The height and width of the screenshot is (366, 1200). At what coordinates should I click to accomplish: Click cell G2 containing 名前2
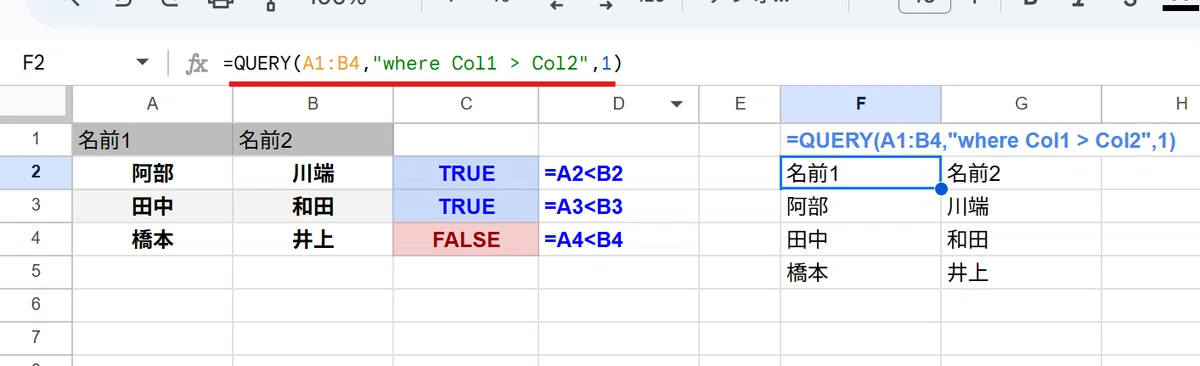pyautogui.click(x=1021, y=173)
